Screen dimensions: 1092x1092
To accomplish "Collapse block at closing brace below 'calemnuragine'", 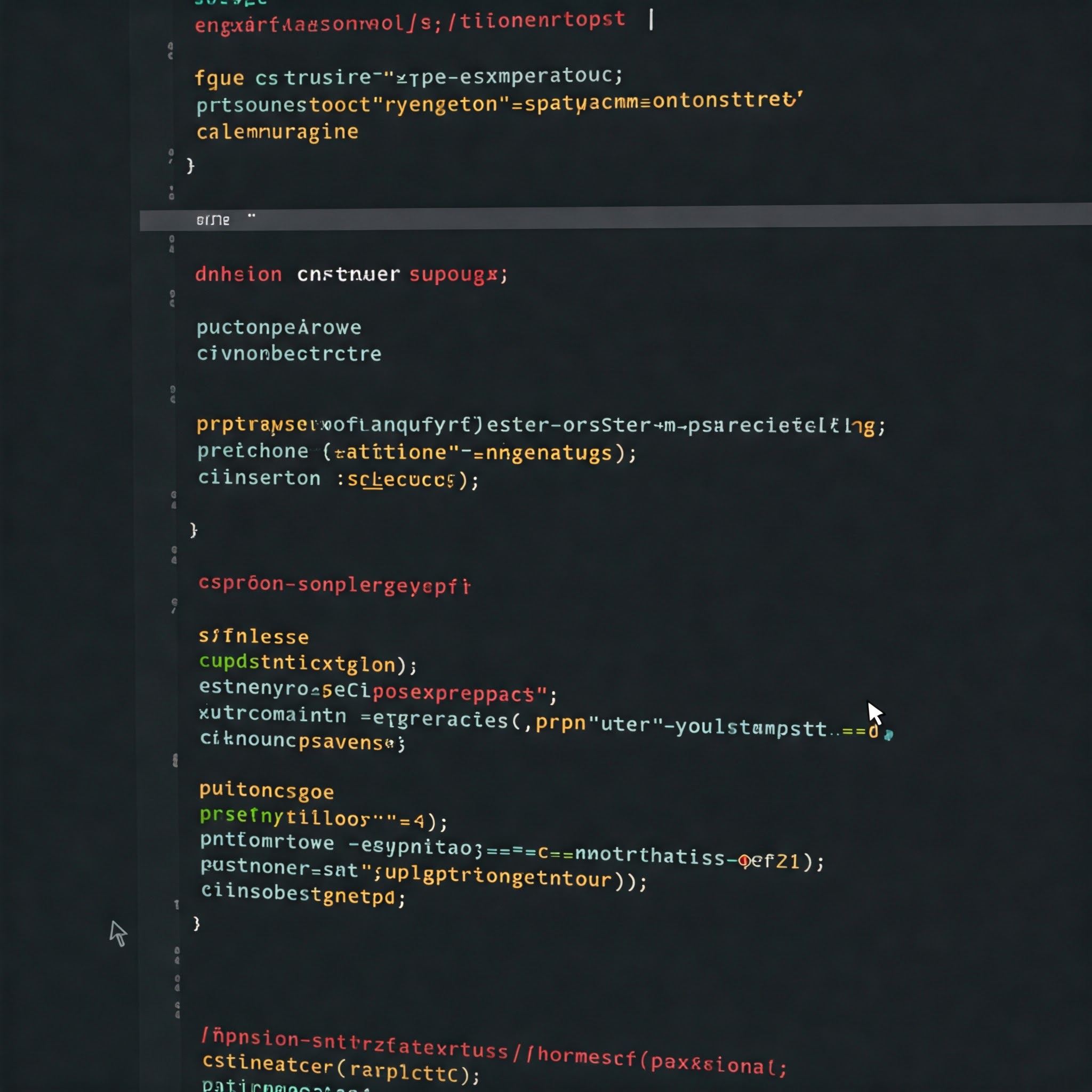I will click(x=190, y=166).
